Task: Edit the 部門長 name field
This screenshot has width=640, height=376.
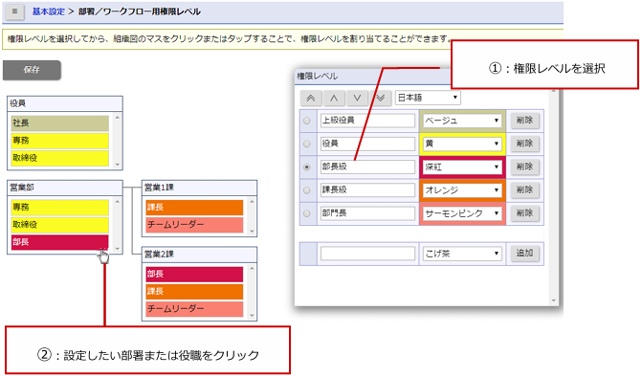Action: (367, 214)
